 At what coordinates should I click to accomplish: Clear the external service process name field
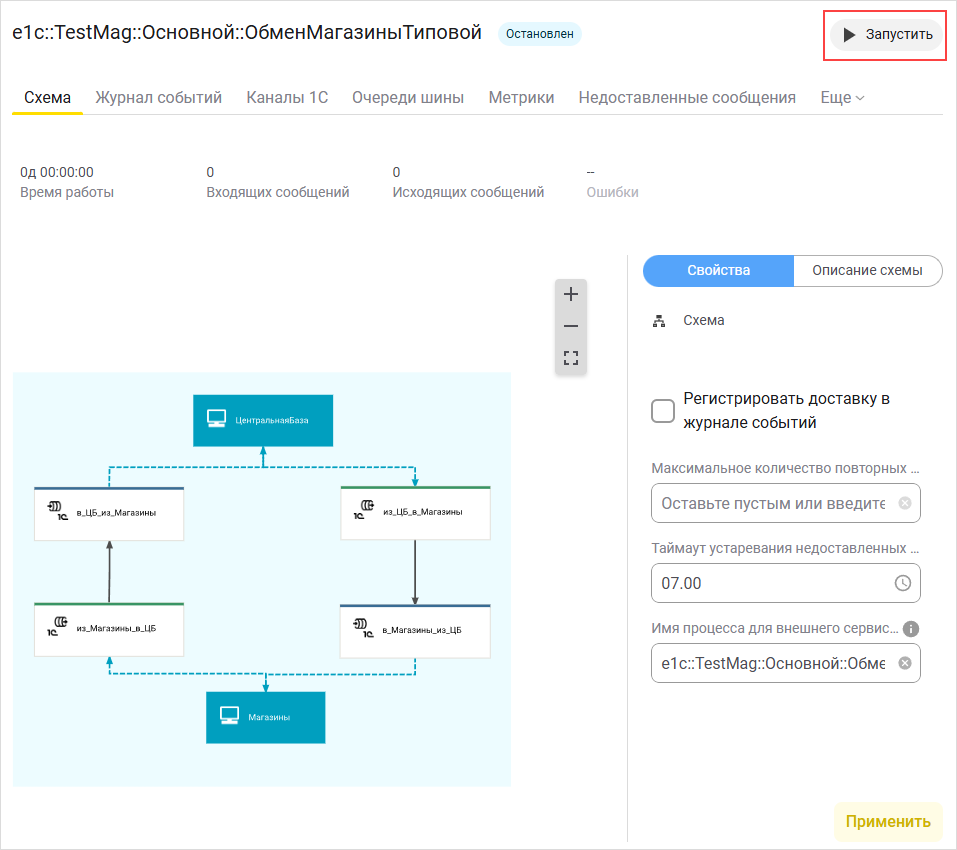904,663
